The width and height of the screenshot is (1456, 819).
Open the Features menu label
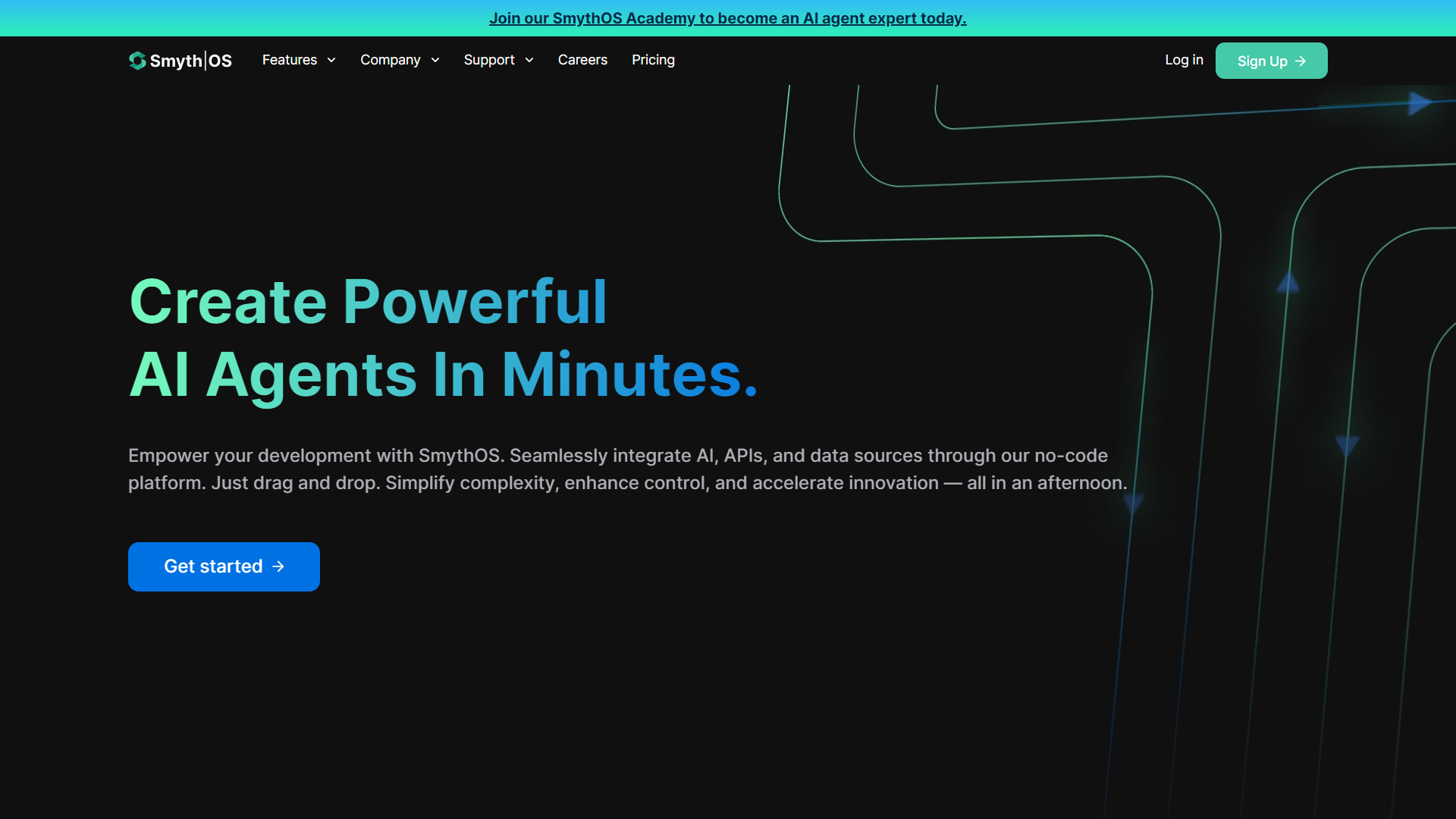(x=290, y=60)
